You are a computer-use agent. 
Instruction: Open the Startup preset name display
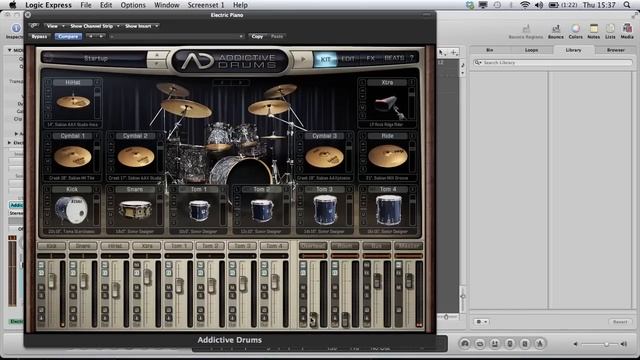96,58
